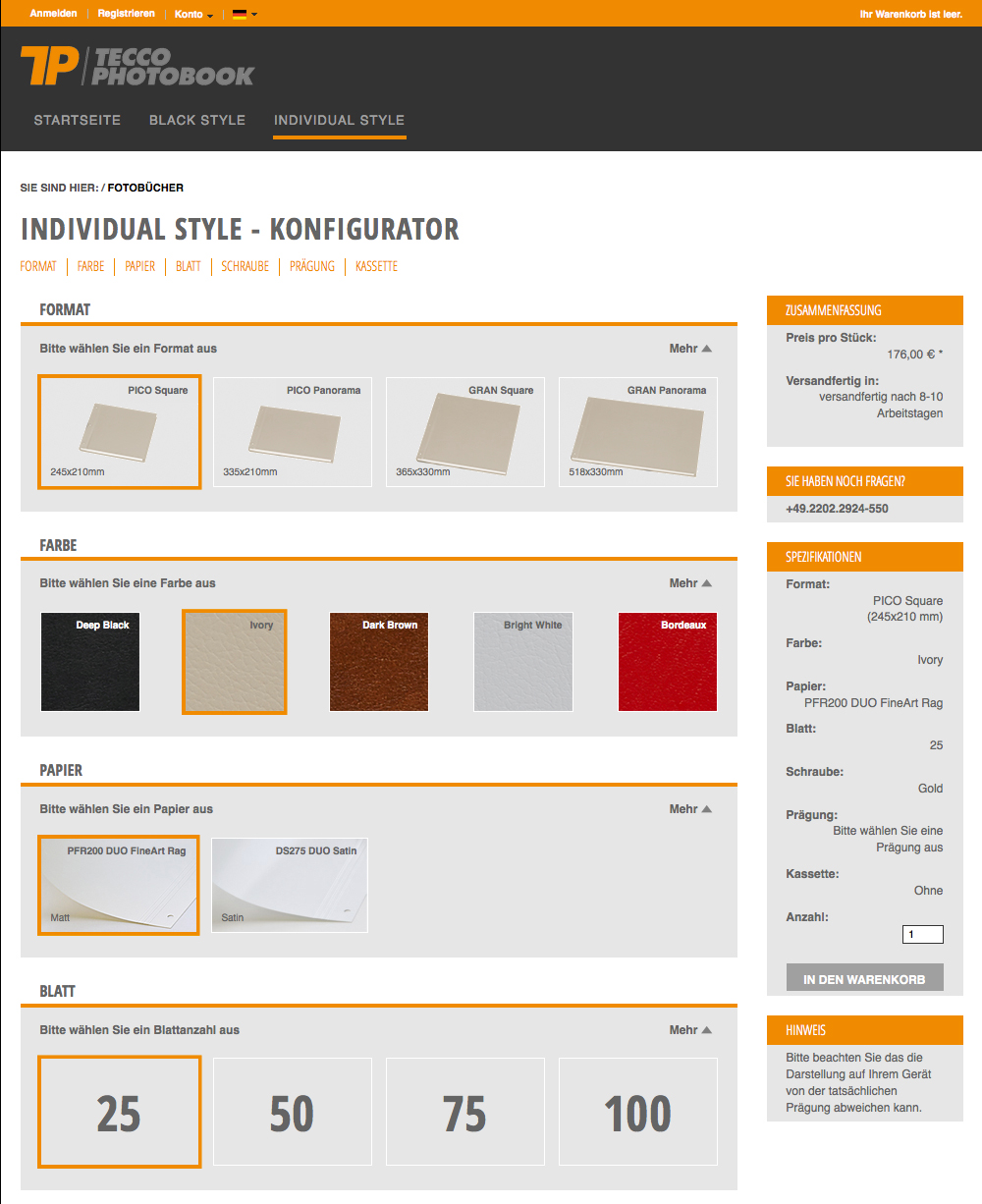
Task: Open the German flag language selector
Action: tap(245, 14)
